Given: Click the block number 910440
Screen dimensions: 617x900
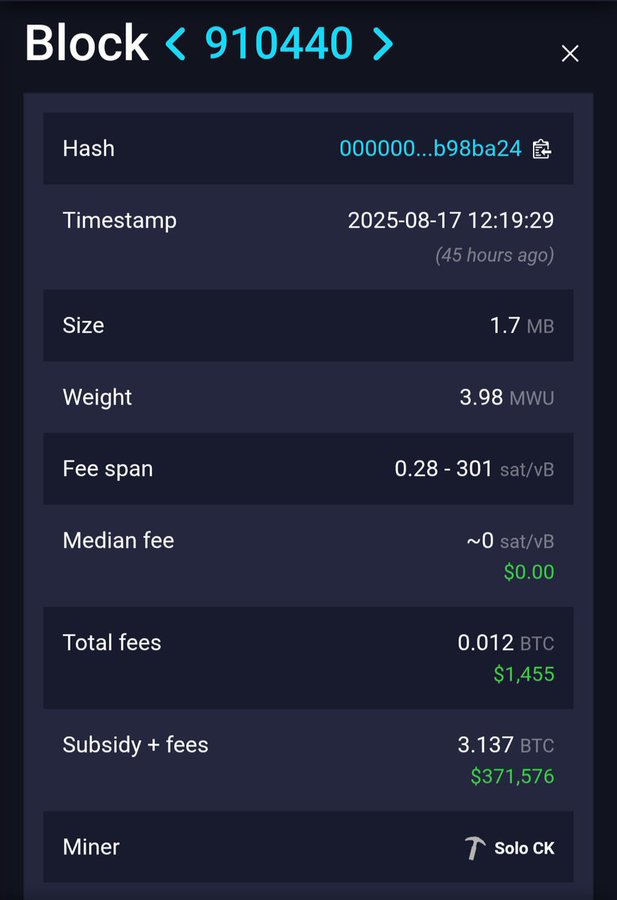Looking at the screenshot, I should (x=279, y=44).
